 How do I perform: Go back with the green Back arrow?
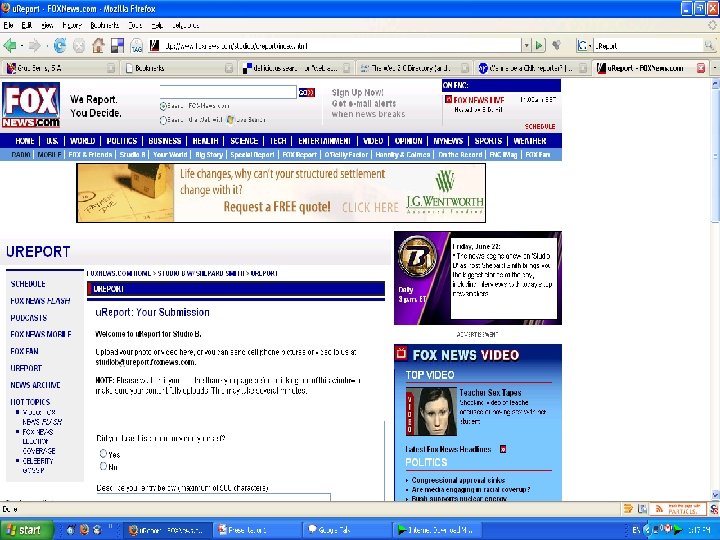click(x=10, y=45)
